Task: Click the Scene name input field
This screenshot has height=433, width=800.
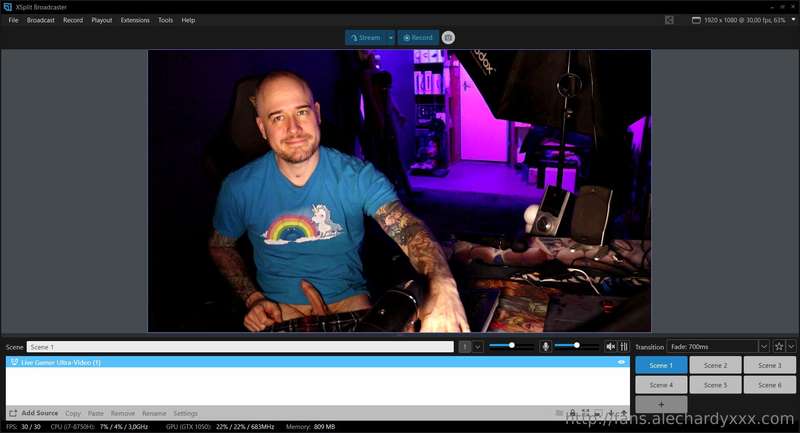Action: coord(240,347)
